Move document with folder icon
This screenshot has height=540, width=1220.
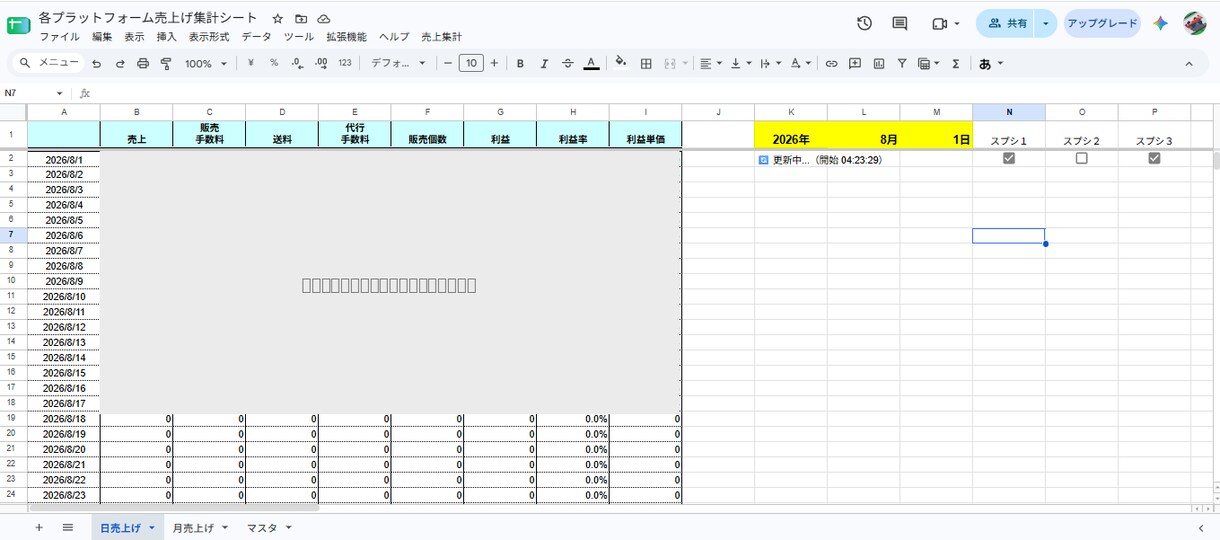pyautogui.click(x=301, y=18)
